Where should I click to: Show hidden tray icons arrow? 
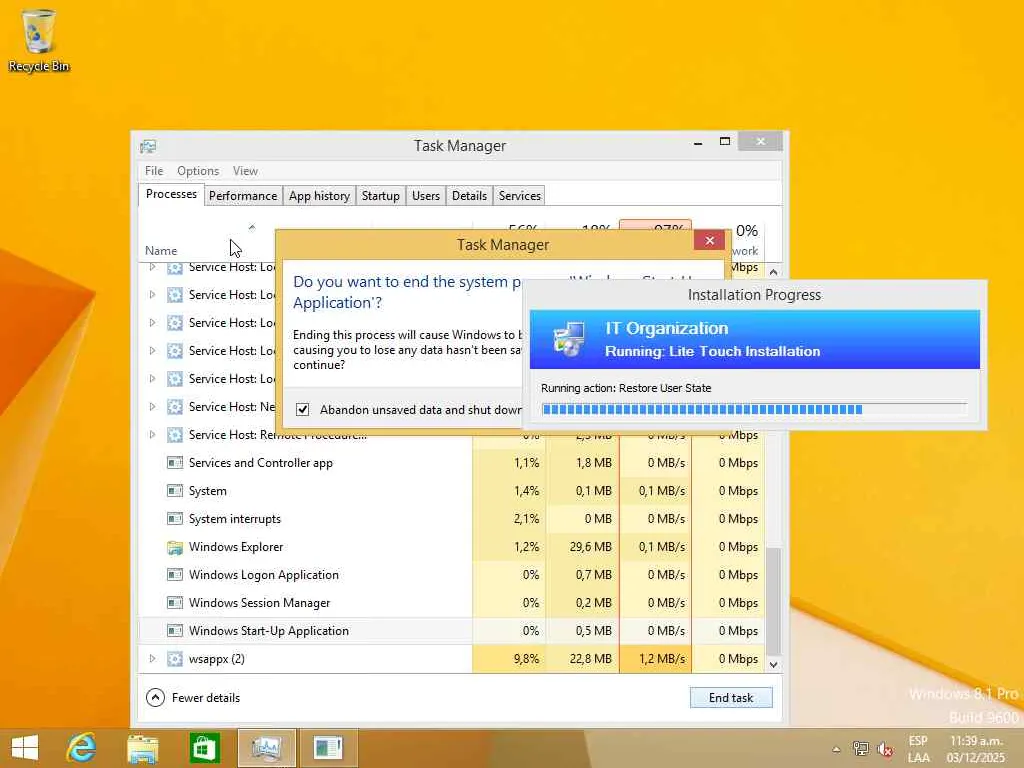pos(837,750)
